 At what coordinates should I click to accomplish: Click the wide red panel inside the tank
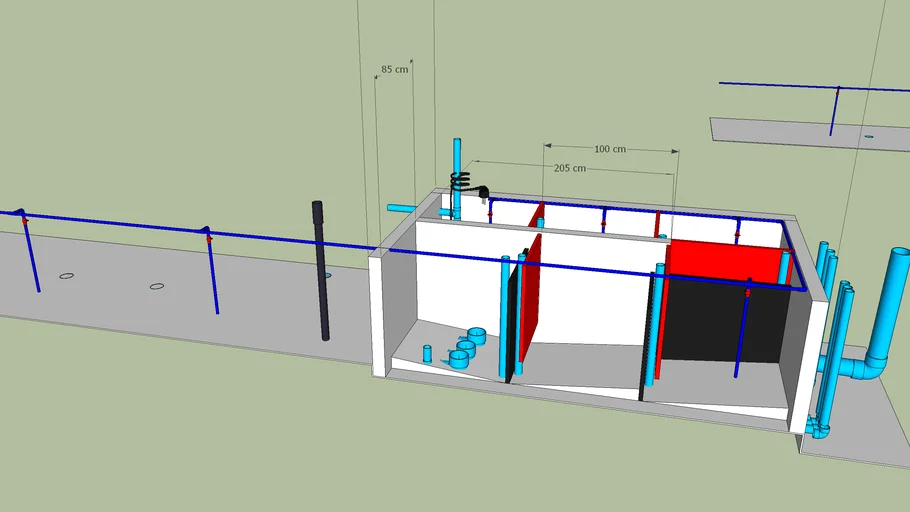point(720,262)
